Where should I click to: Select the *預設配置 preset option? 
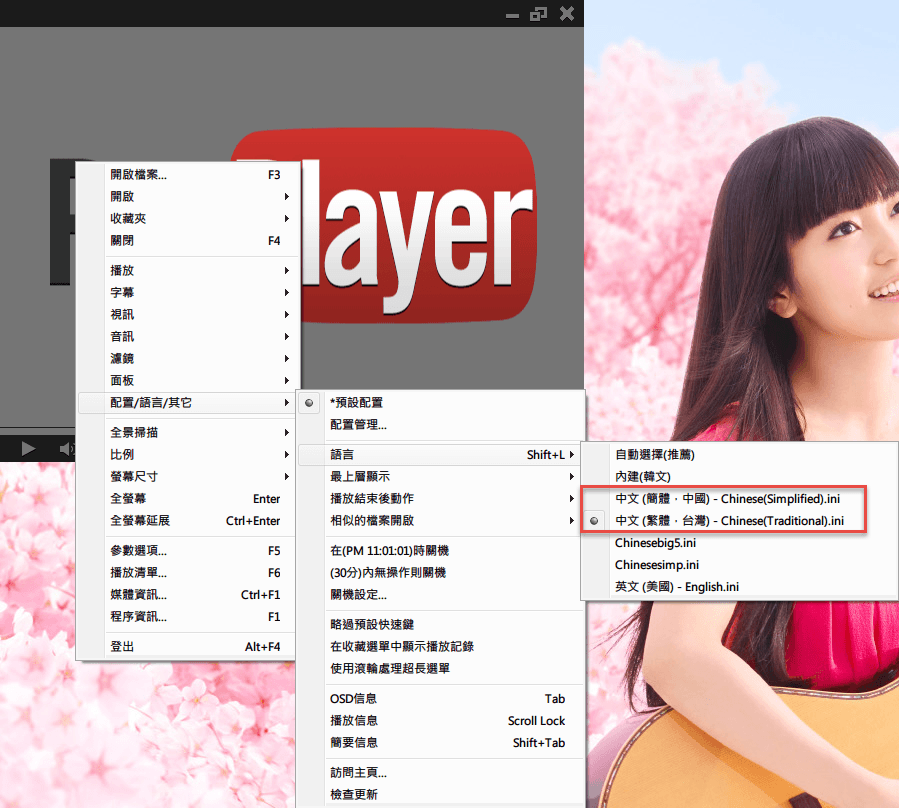pos(356,402)
